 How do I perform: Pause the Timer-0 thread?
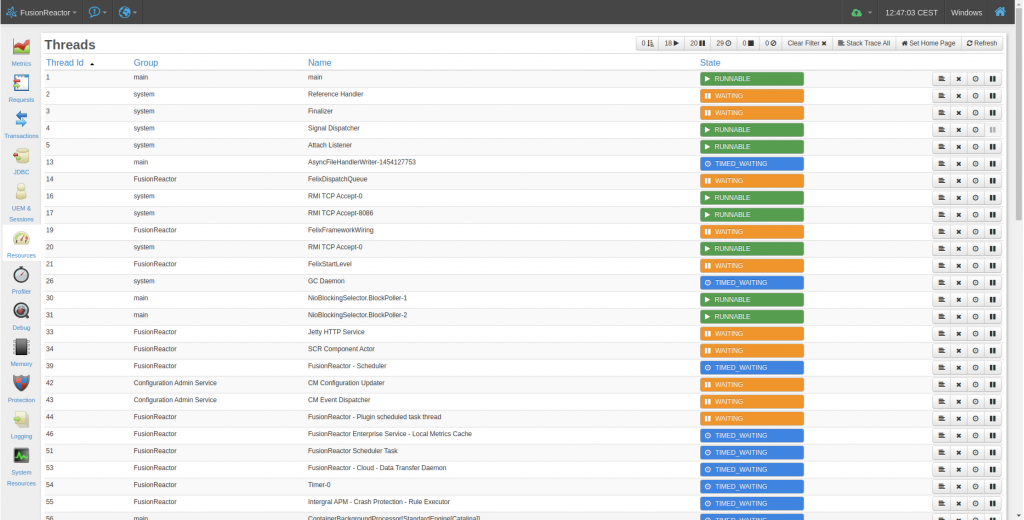click(993, 487)
